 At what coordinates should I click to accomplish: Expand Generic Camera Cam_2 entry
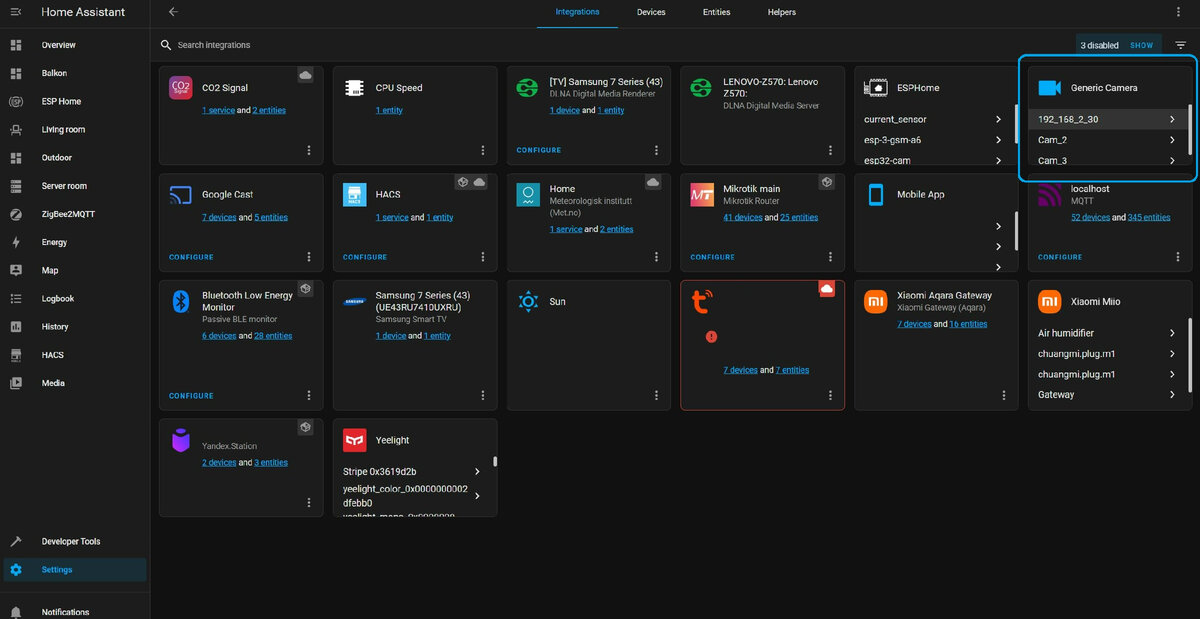(x=1108, y=140)
